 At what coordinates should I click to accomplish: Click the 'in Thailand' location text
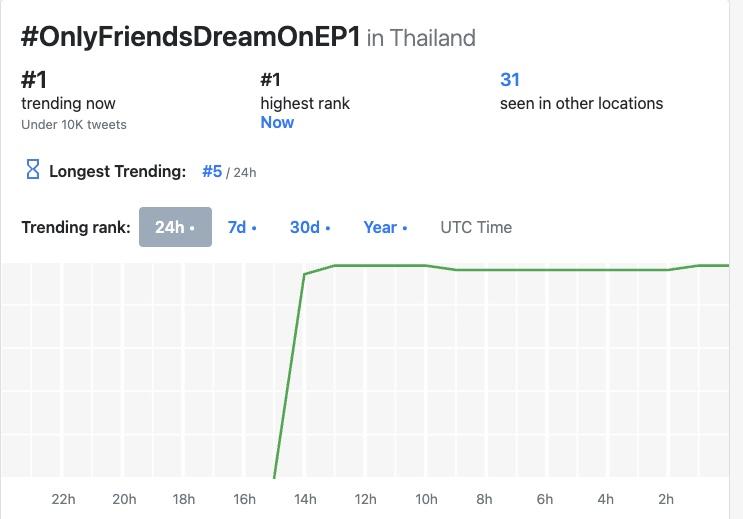point(421,38)
